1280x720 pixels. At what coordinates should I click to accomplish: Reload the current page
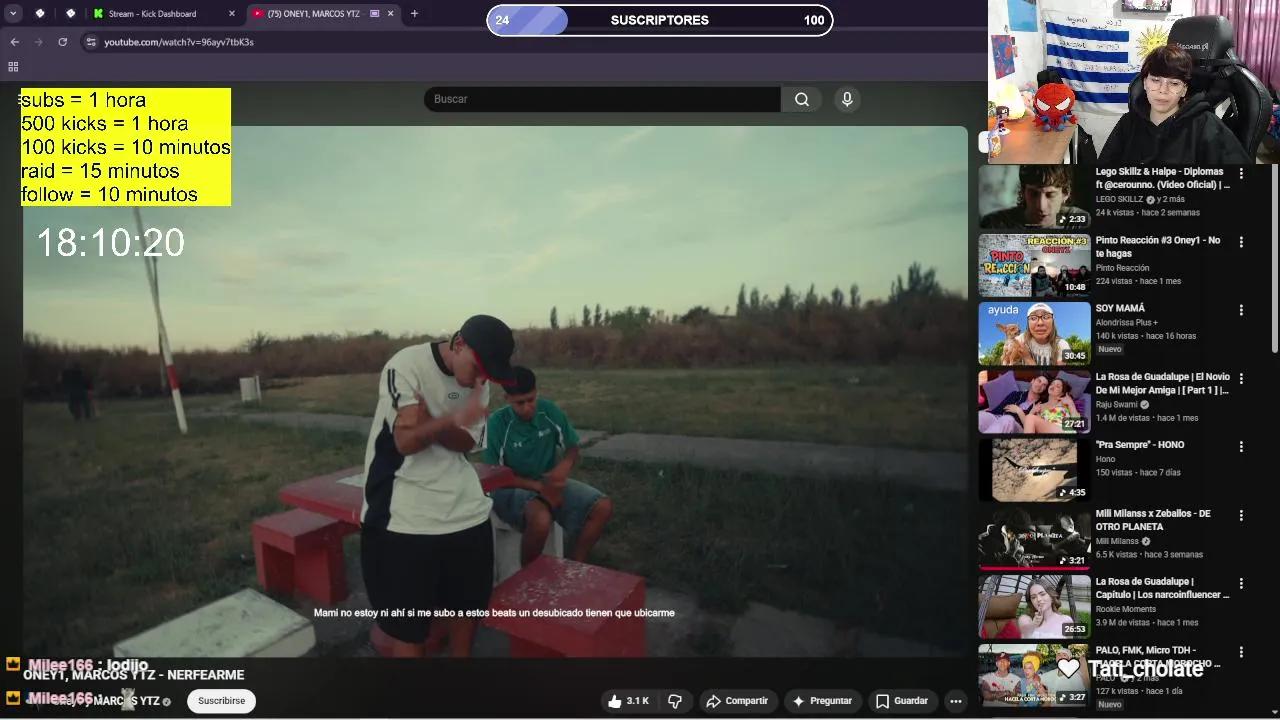click(x=63, y=42)
